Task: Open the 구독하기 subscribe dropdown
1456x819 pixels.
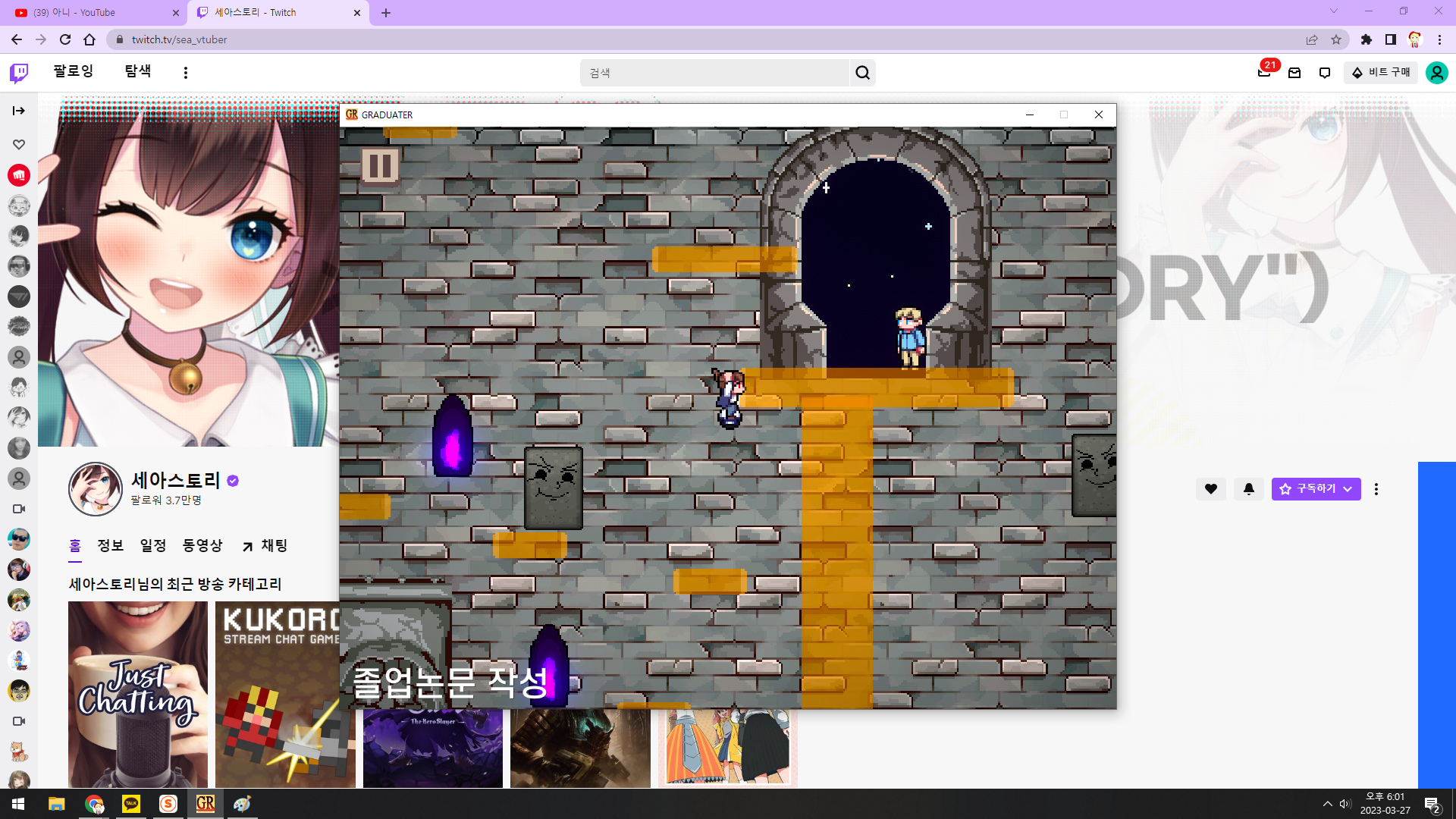Action: click(x=1316, y=489)
